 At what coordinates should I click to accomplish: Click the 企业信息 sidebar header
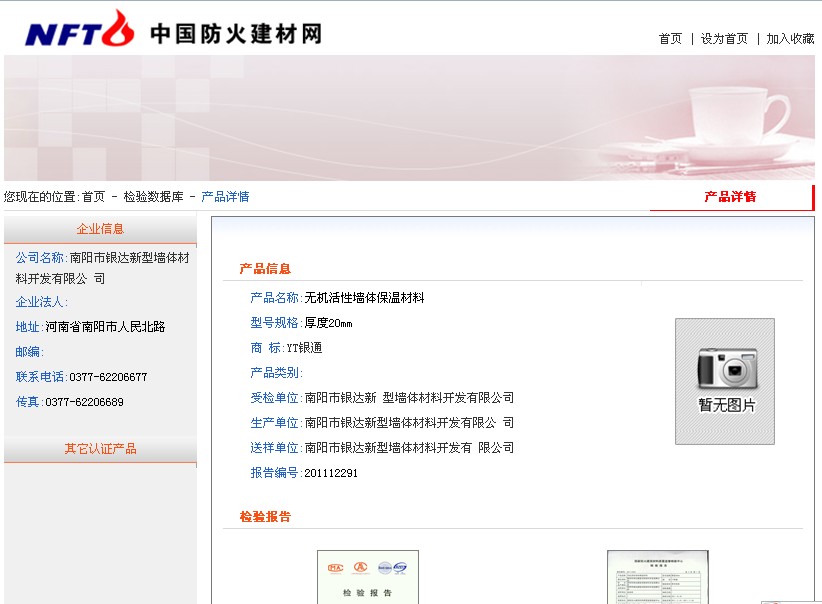(x=100, y=229)
